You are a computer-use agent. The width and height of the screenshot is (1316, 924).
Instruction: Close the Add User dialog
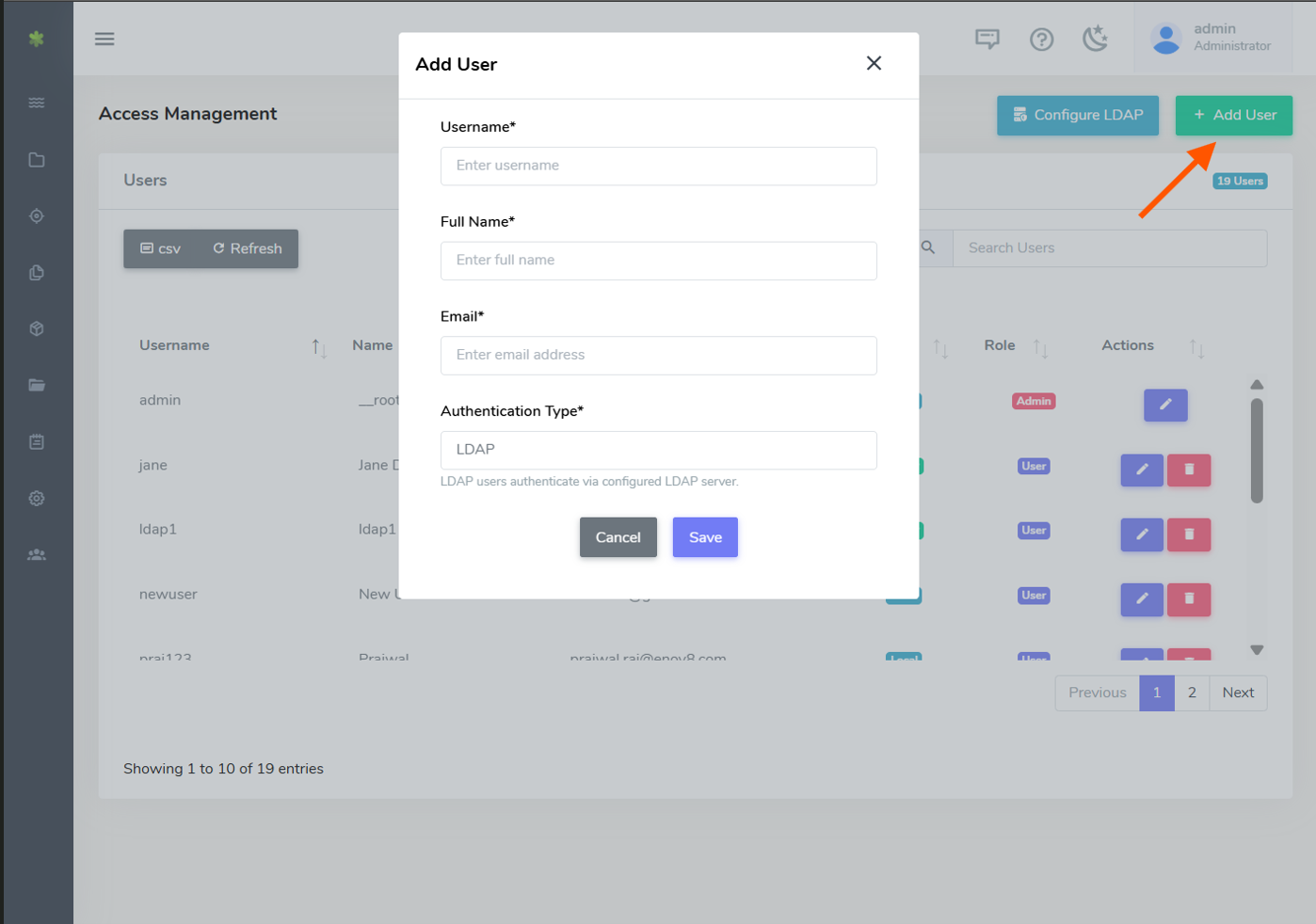click(x=874, y=63)
